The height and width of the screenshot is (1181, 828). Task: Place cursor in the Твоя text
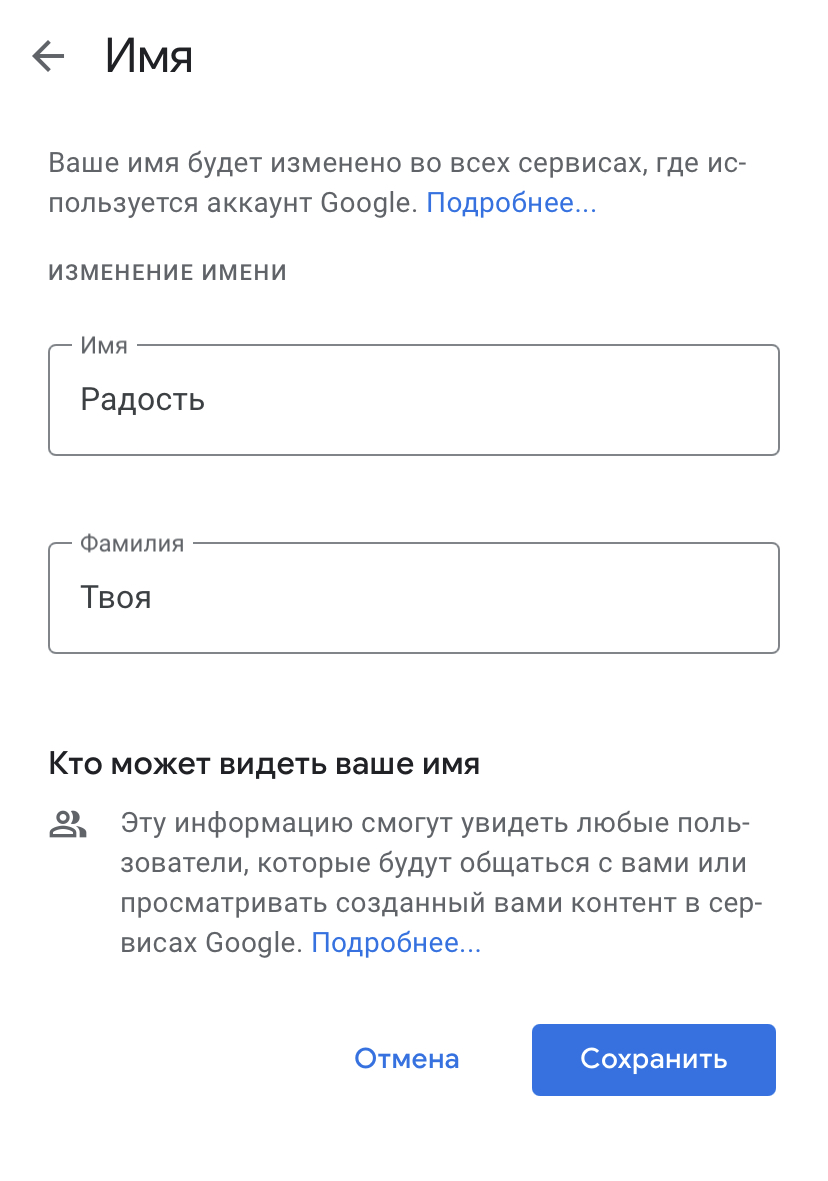point(116,598)
